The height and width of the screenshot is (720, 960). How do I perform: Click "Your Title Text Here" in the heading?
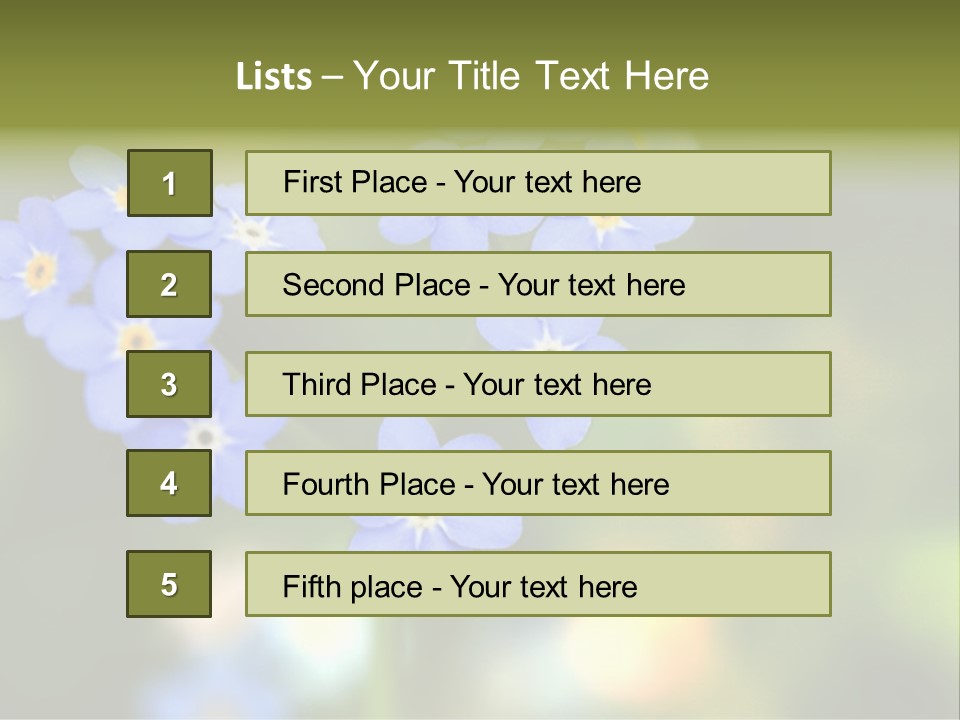coord(531,76)
